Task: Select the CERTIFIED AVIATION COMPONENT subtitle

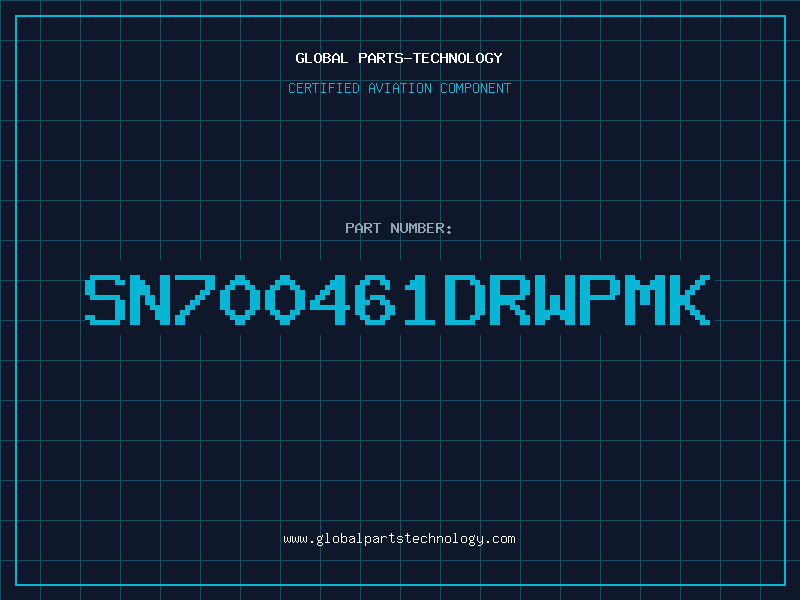Action: (399, 88)
